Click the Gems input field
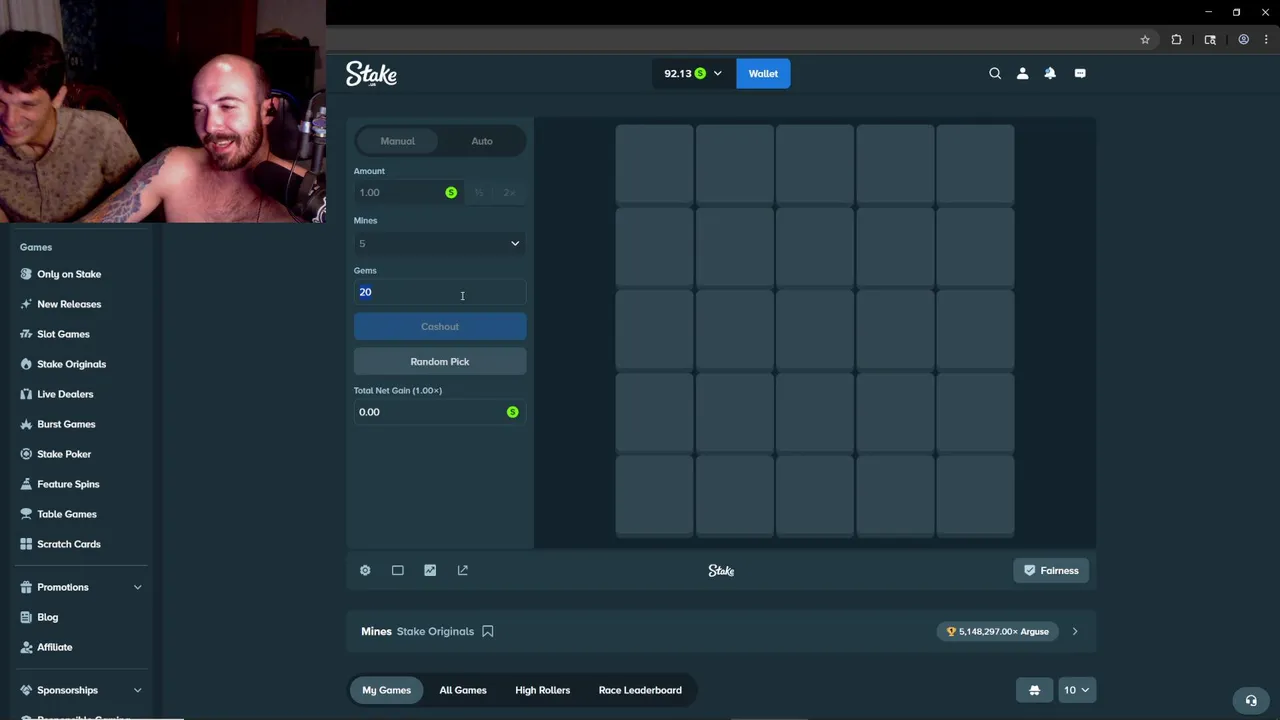1280x720 pixels. 440,292
